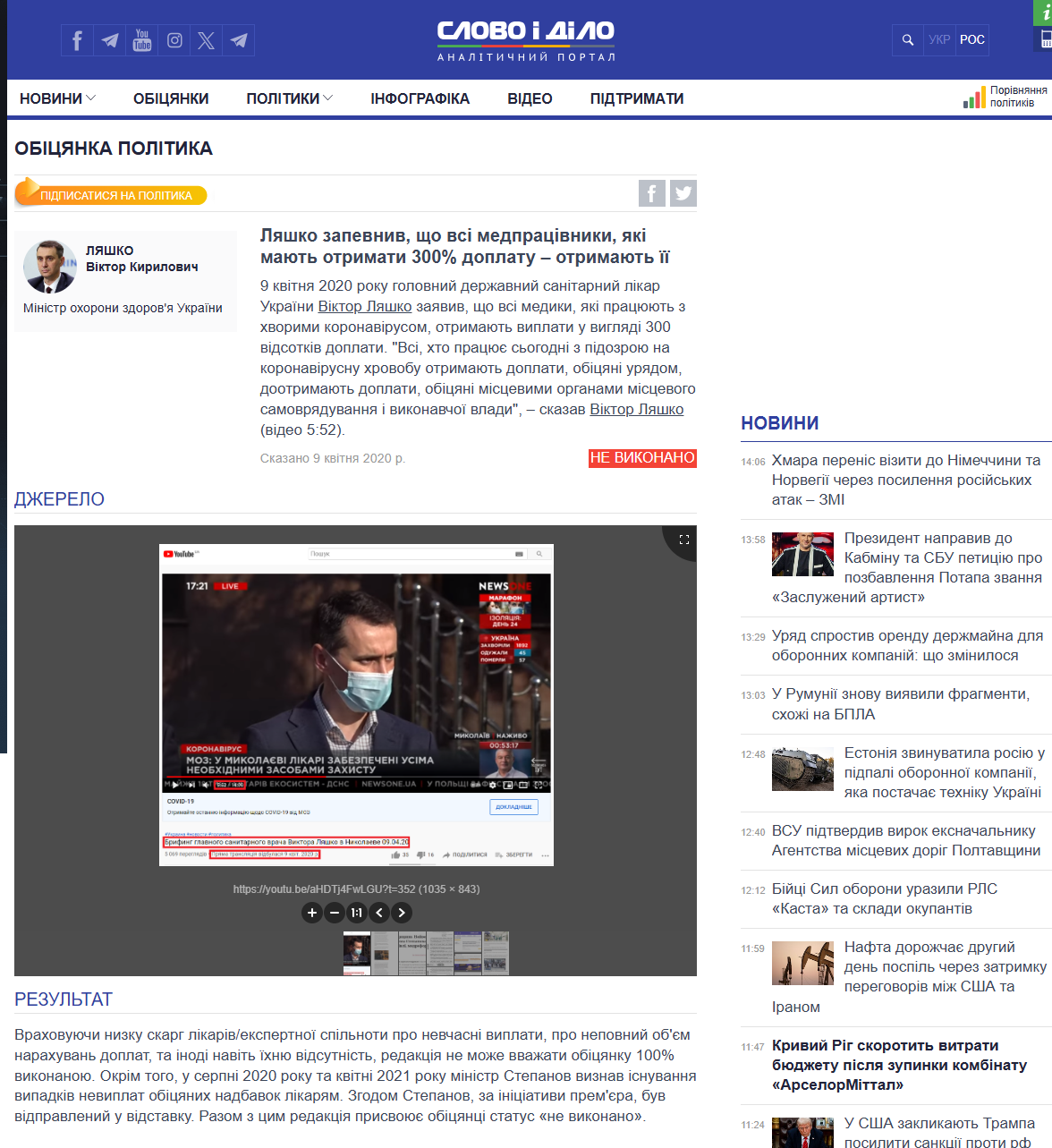Open news У США закликають Трампа
This screenshot has width=1052, height=1148.
pyautogui.click(x=939, y=1132)
